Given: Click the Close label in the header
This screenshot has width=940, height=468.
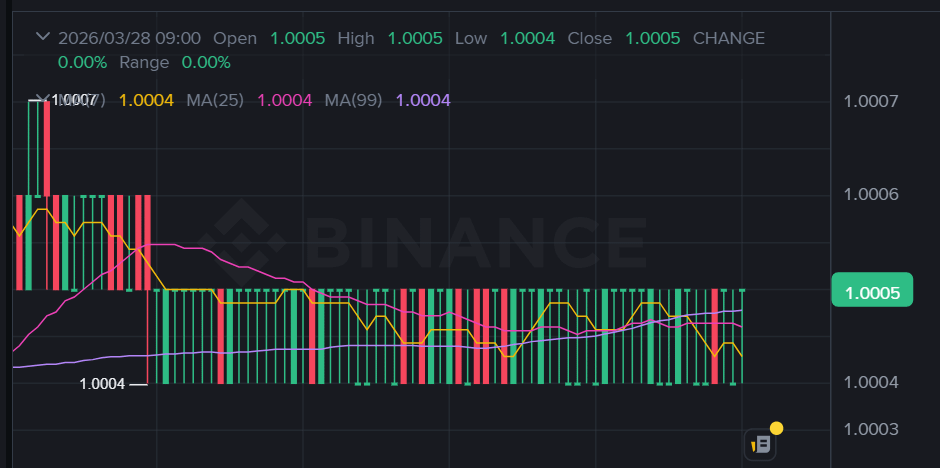Looking at the screenshot, I should click(x=590, y=39).
